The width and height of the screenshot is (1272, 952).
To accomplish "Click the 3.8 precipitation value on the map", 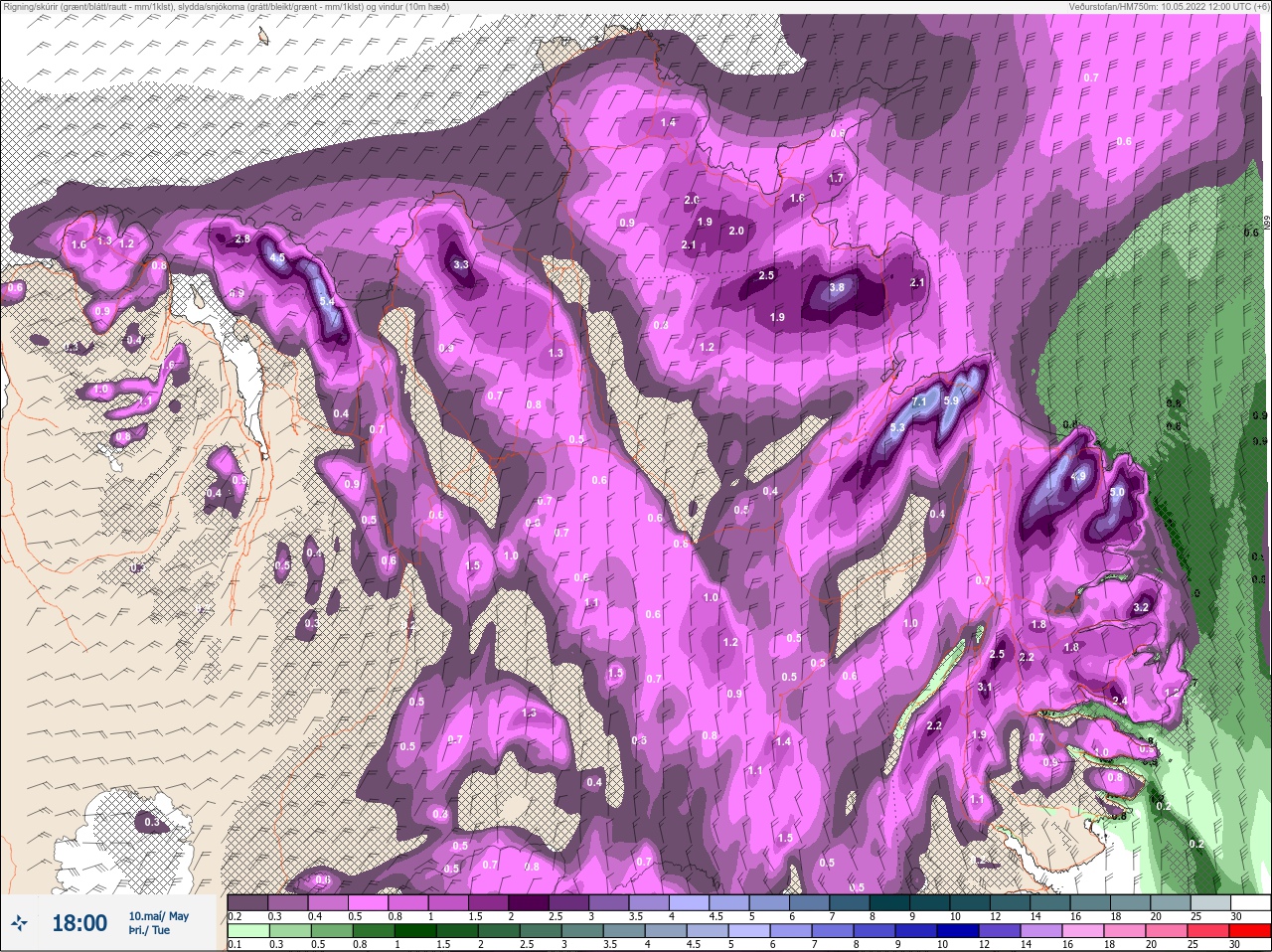I will tap(837, 287).
